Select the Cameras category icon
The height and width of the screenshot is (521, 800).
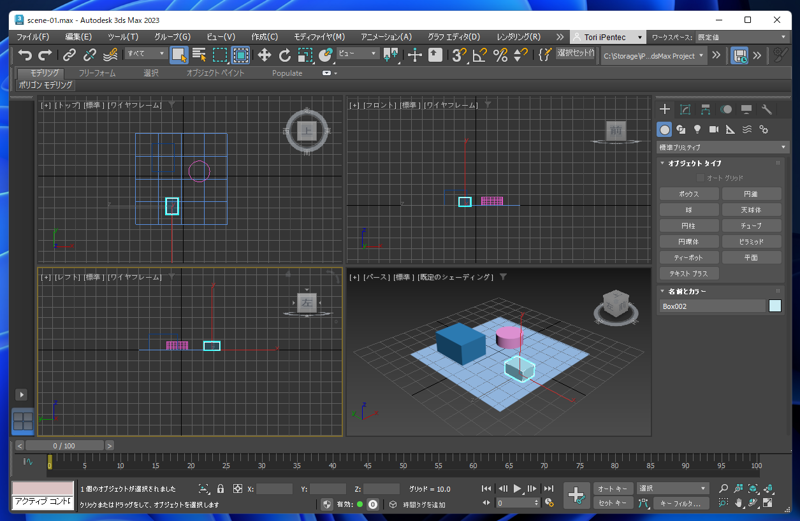click(714, 130)
